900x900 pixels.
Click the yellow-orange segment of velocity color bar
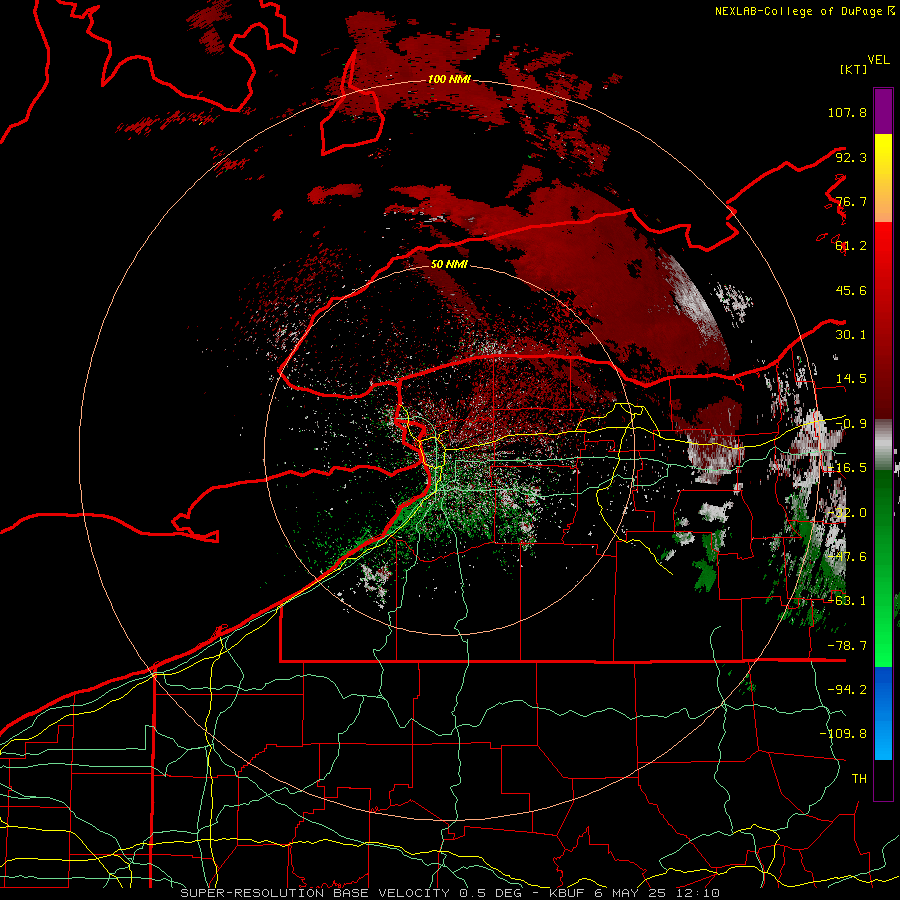[883, 178]
